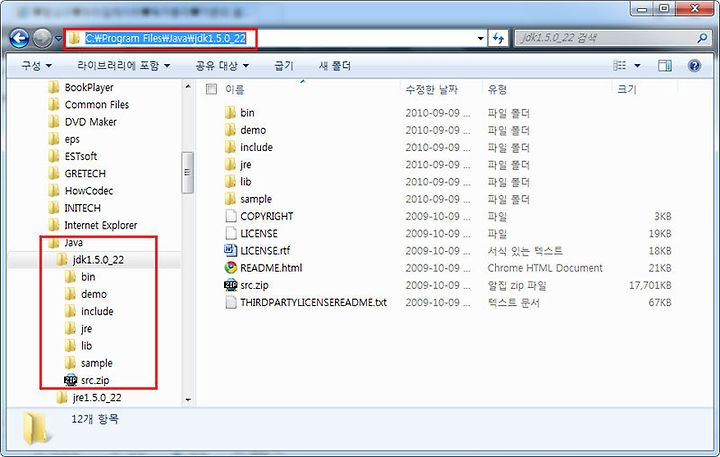This screenshot has height=457, width=720.
Task: Select demo folder icon in file list
Action: click(x=231, y=130)
